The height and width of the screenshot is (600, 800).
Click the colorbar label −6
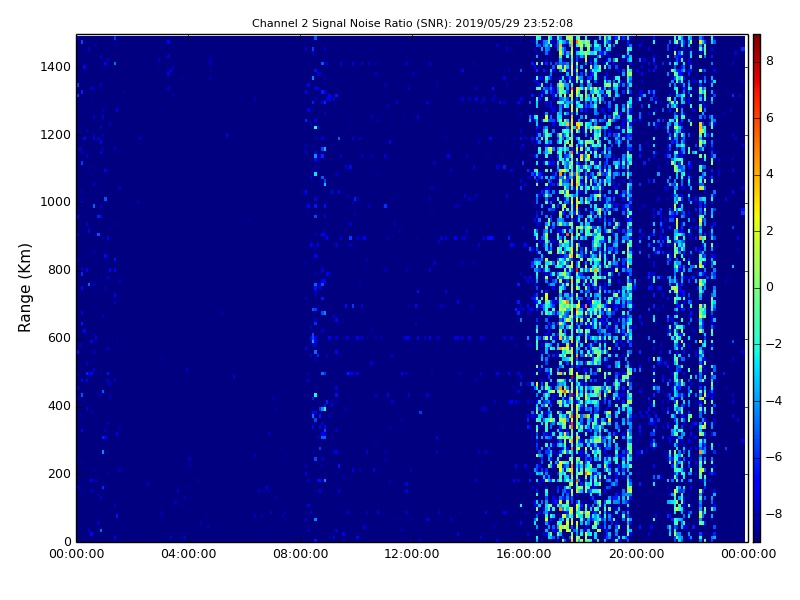774,457
